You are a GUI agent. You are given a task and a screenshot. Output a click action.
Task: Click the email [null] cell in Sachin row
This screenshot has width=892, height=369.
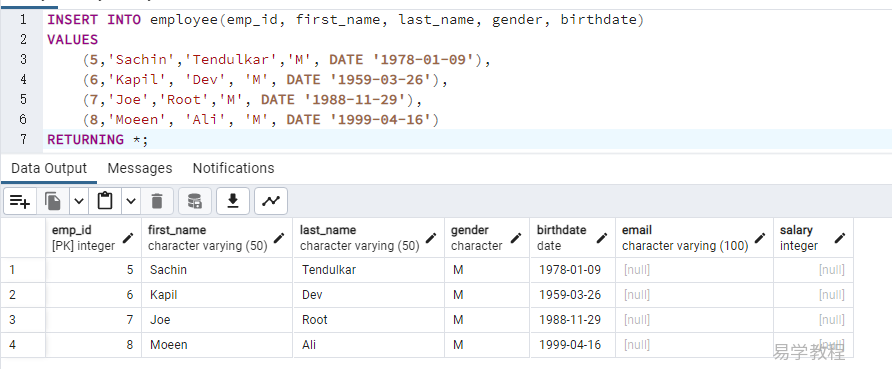coord(694,270)
